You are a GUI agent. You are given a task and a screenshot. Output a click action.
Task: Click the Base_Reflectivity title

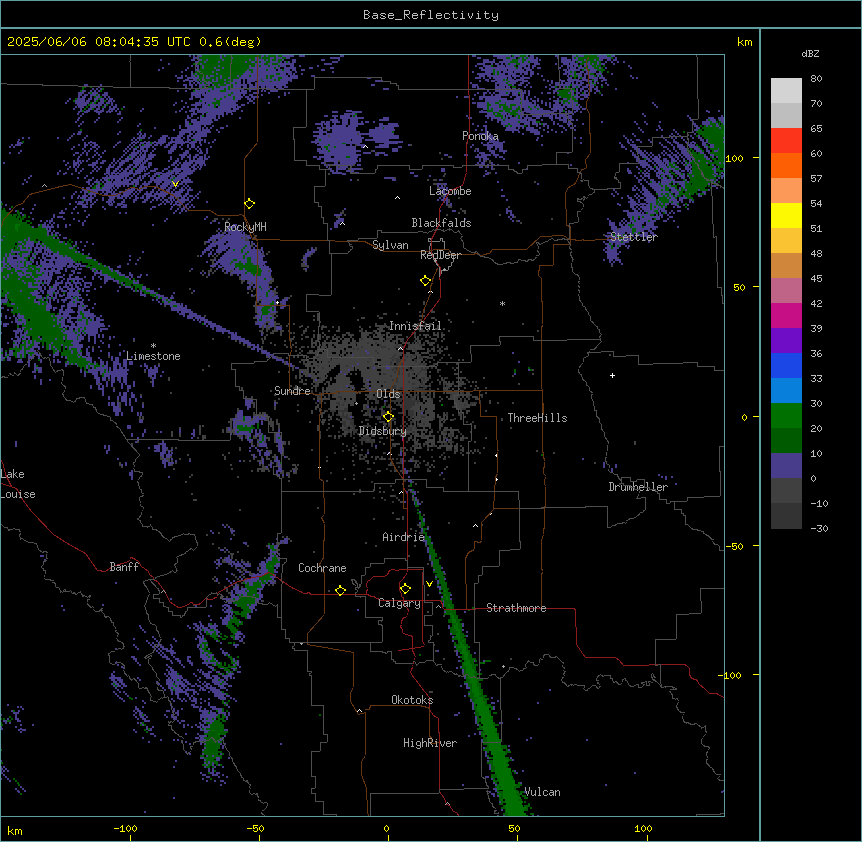pyautogui.click(x=431, y=15)
